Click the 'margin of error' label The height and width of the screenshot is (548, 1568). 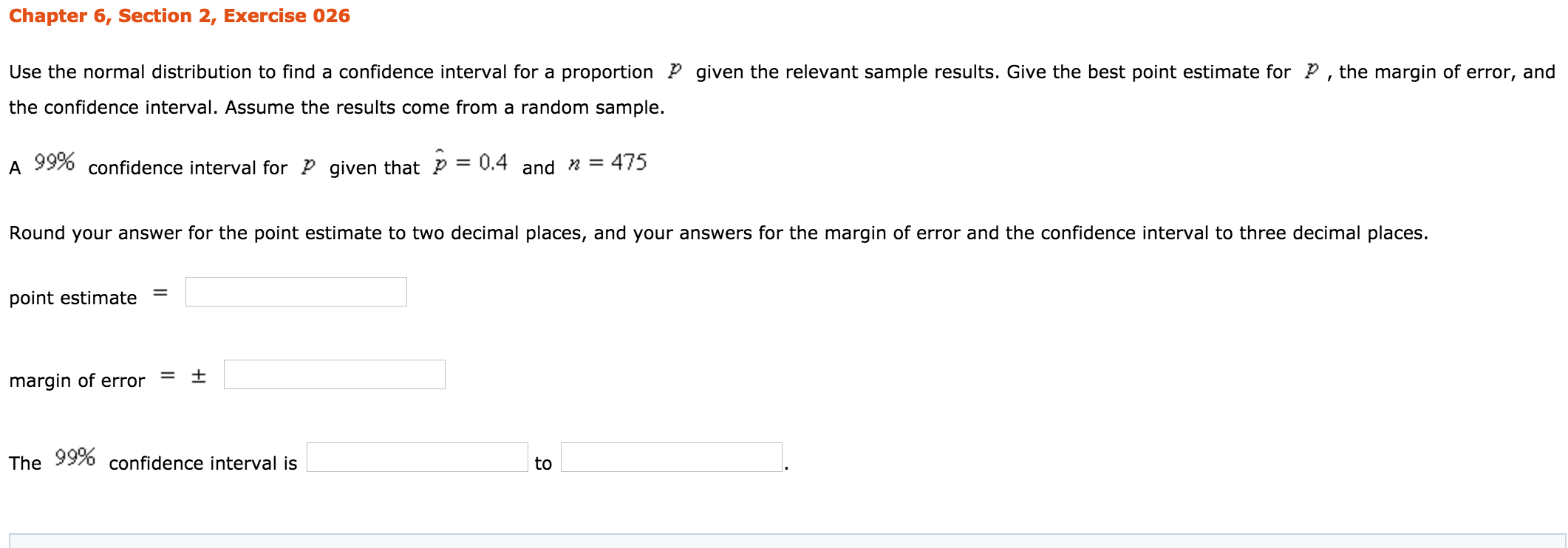tap(77, 380)
